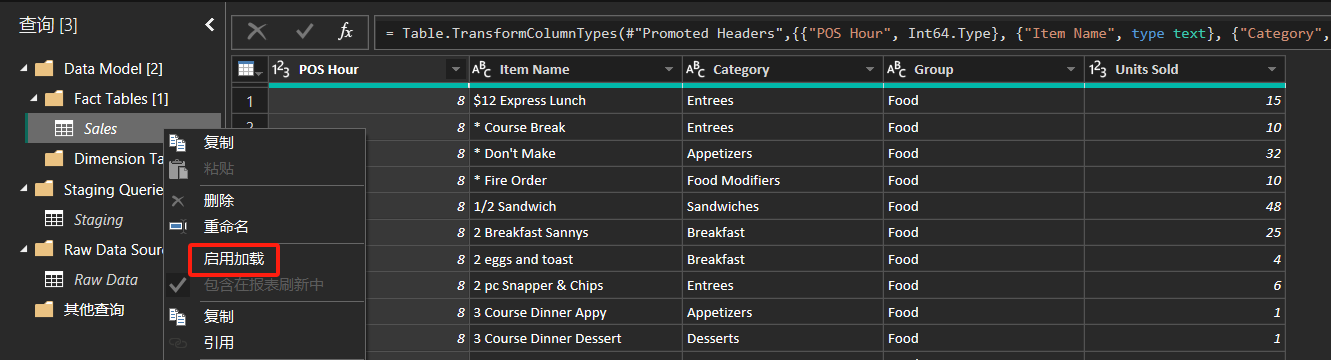
Task: Click the Item Name ABC type icon
Action: click(482, 70)
